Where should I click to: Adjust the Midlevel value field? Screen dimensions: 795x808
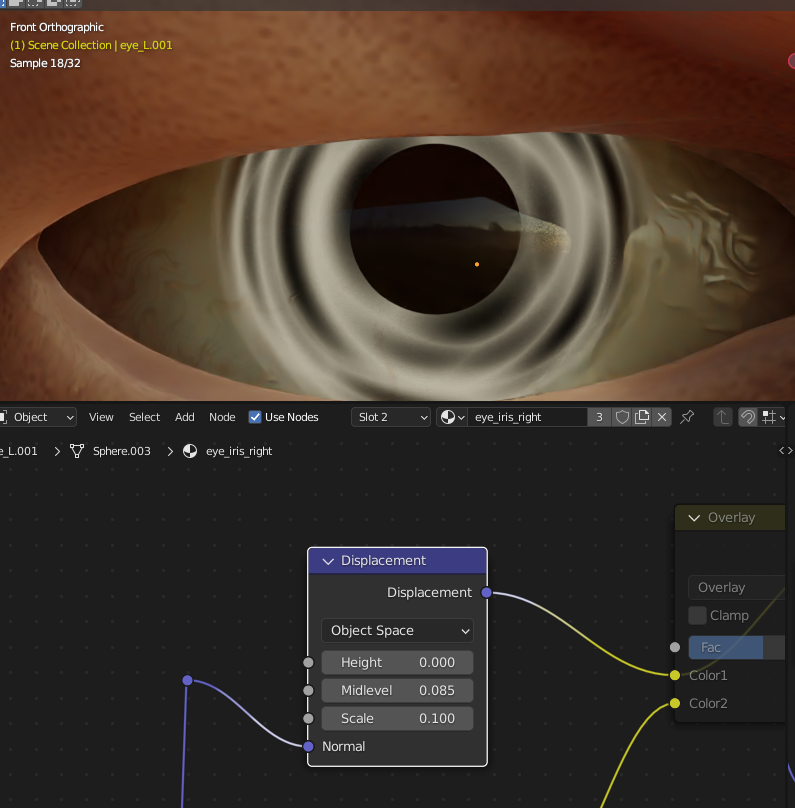pos(397,691)
